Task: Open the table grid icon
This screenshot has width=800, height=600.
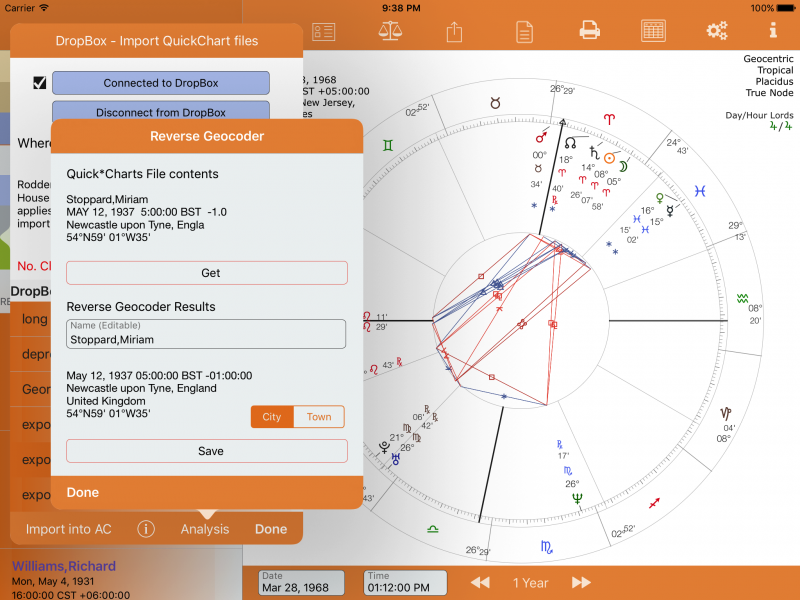Action: (654, 31)
